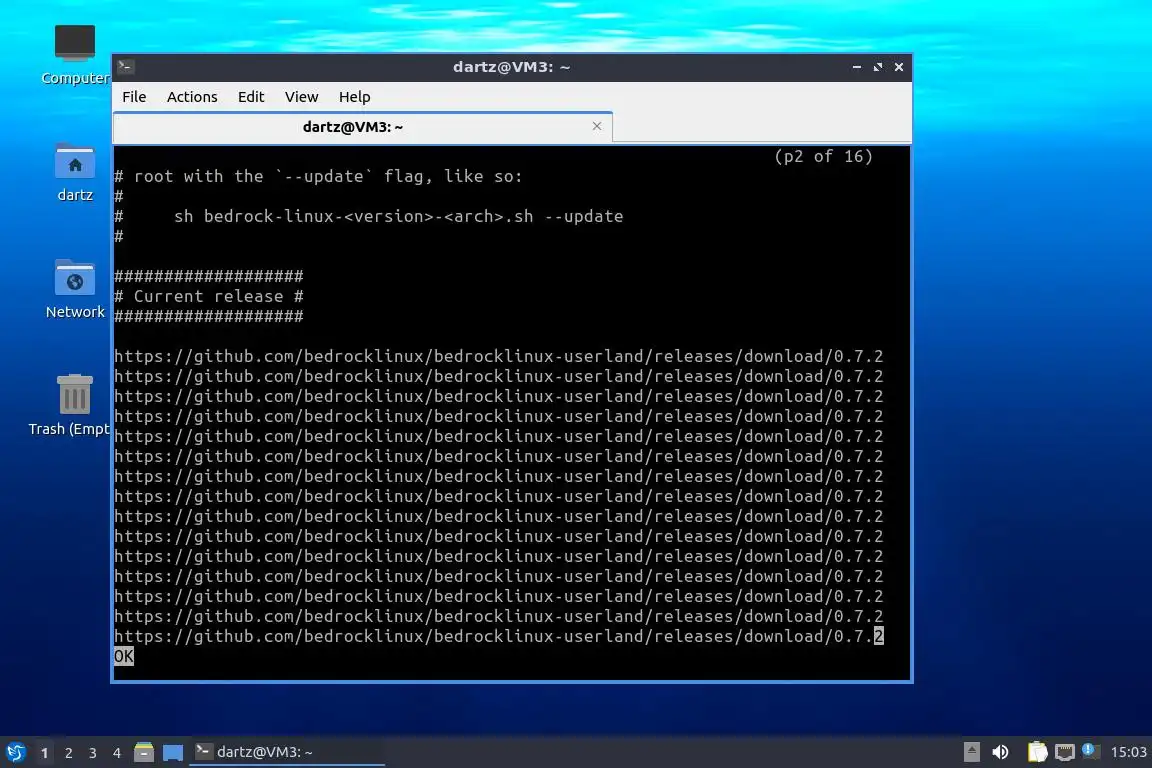Open the Network desktop icon

point(75,290)
